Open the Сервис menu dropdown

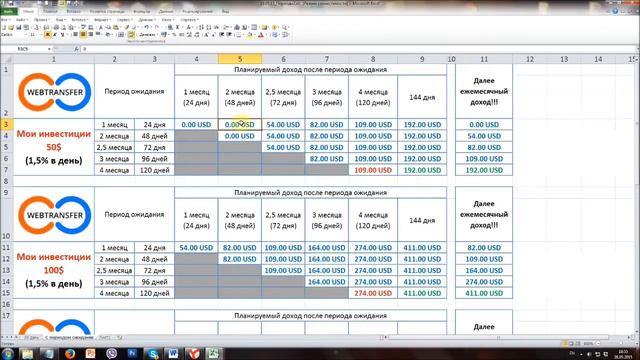coord(124,20)
